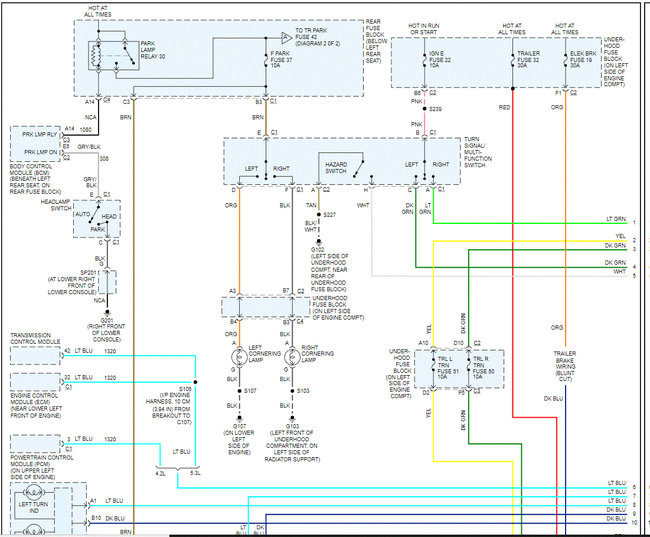Click the "WHT" label below connector H
This screenshot has width=650, height=537.
pos(363,205)
